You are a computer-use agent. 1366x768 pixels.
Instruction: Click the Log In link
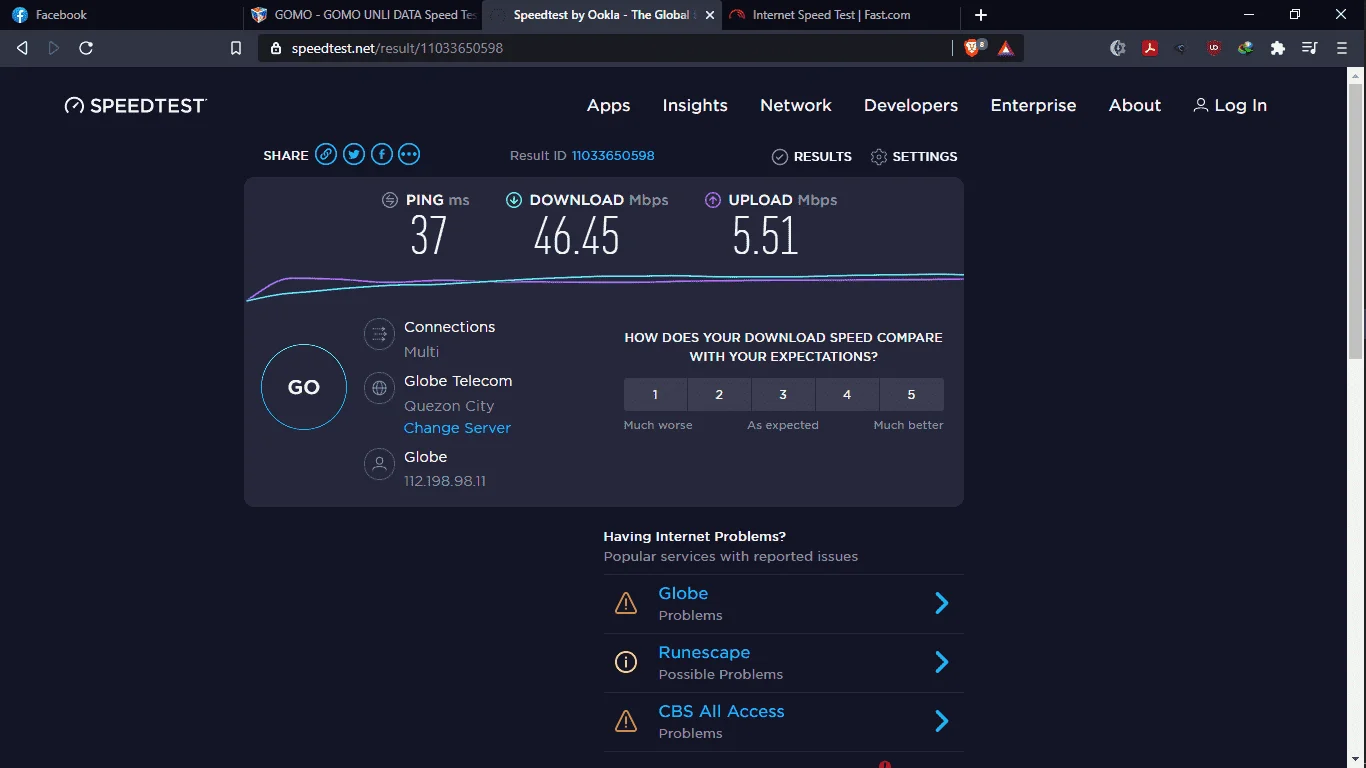coord(1230,106)
